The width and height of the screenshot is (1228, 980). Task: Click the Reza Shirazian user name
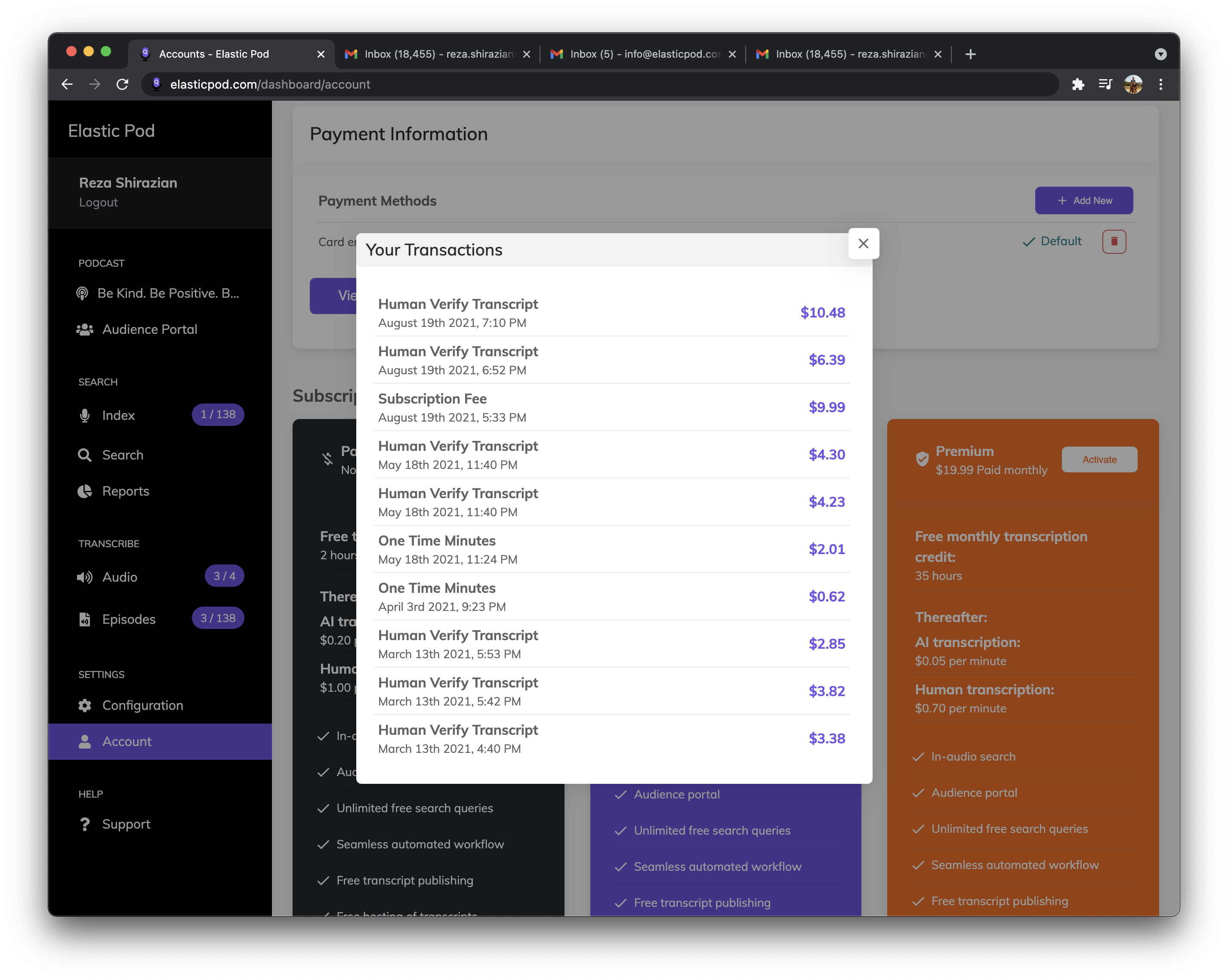pos(128,183)
